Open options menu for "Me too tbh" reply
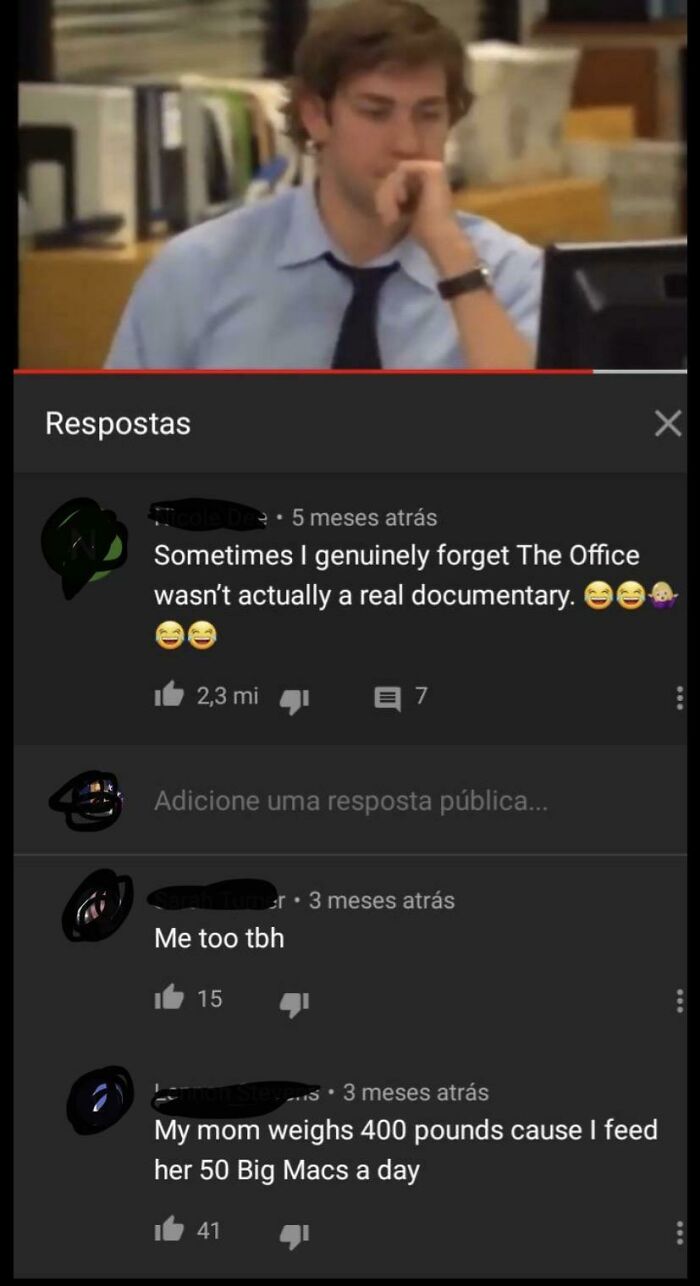This screenshot has height=1286, width=700. (680, 1000)
